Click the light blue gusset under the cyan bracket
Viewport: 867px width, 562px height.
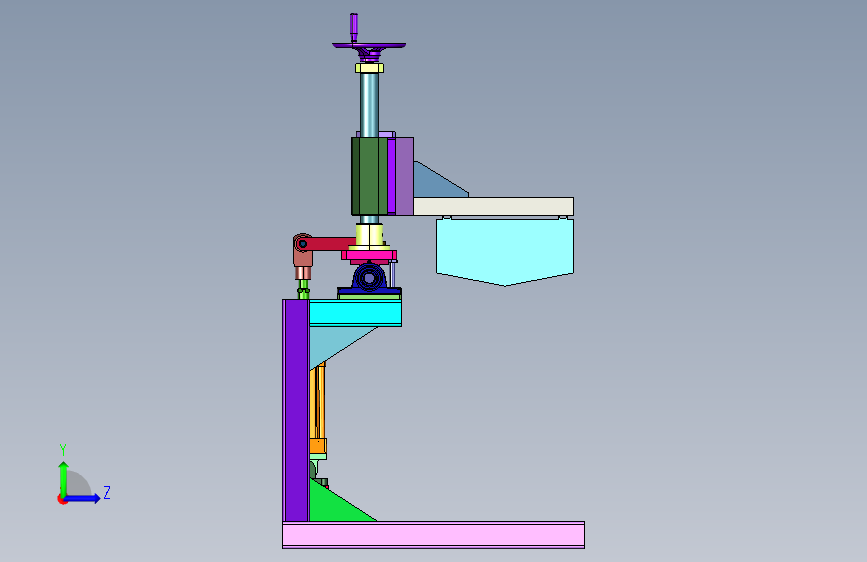[336, 344]
